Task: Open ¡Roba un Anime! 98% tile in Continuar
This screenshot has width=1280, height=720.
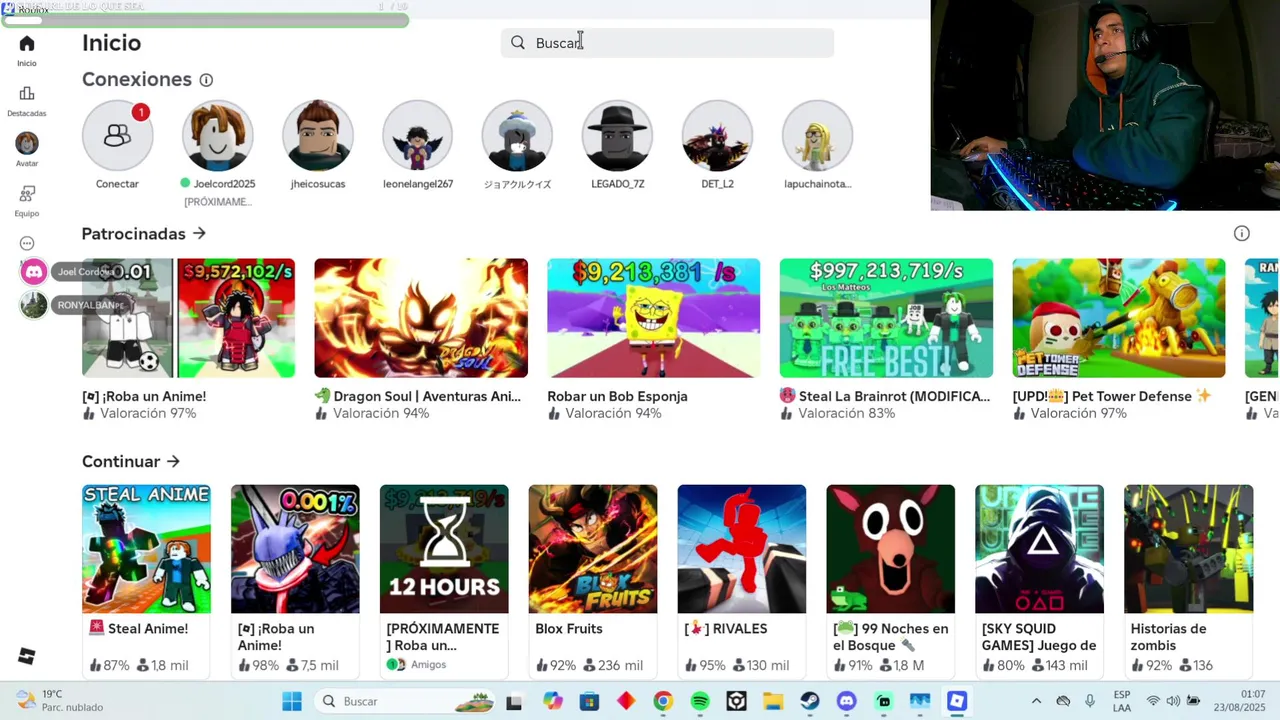Action: click(x=295, y=549)
